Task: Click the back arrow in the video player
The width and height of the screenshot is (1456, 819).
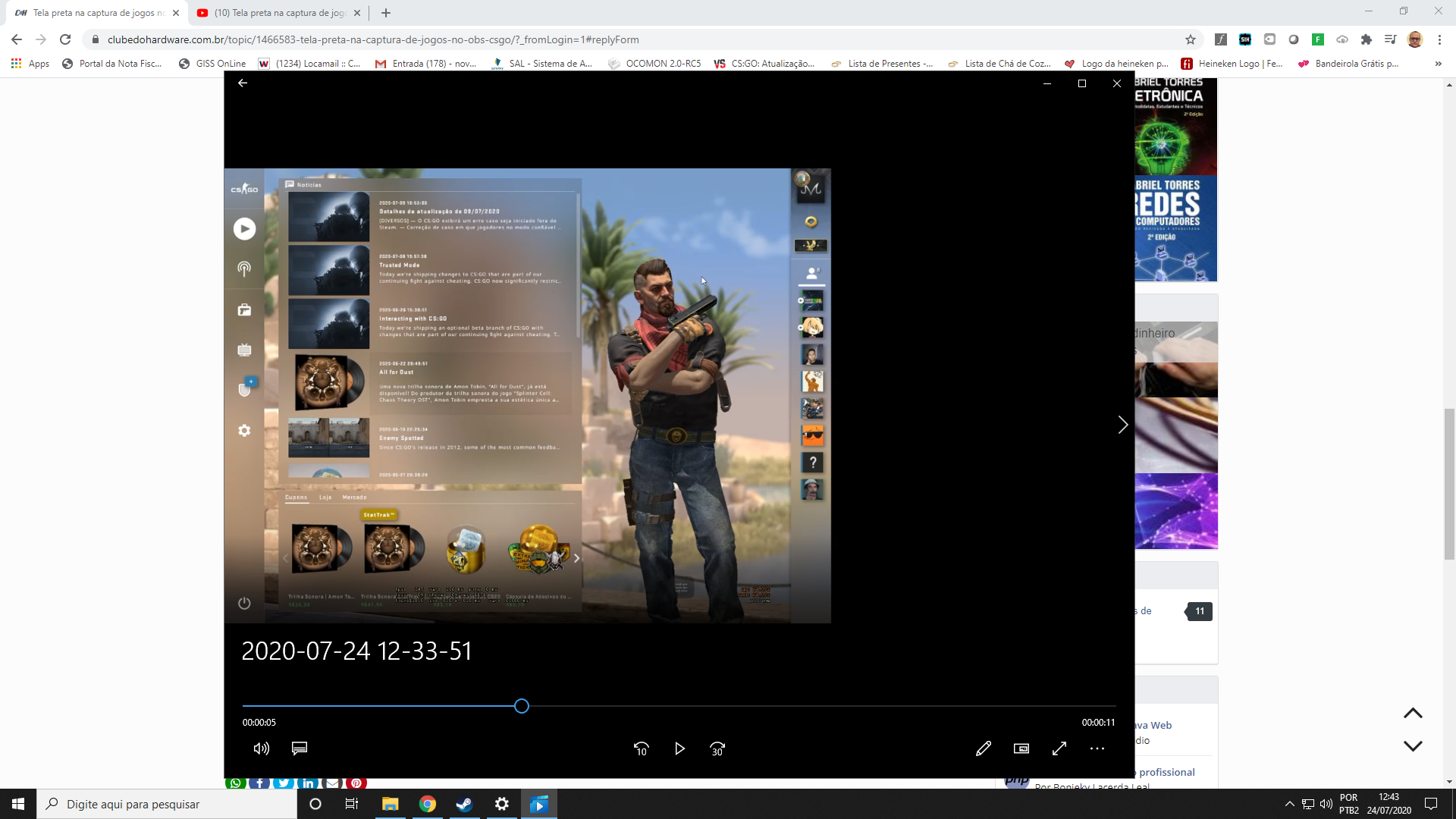Action: (x=243, y=83)
